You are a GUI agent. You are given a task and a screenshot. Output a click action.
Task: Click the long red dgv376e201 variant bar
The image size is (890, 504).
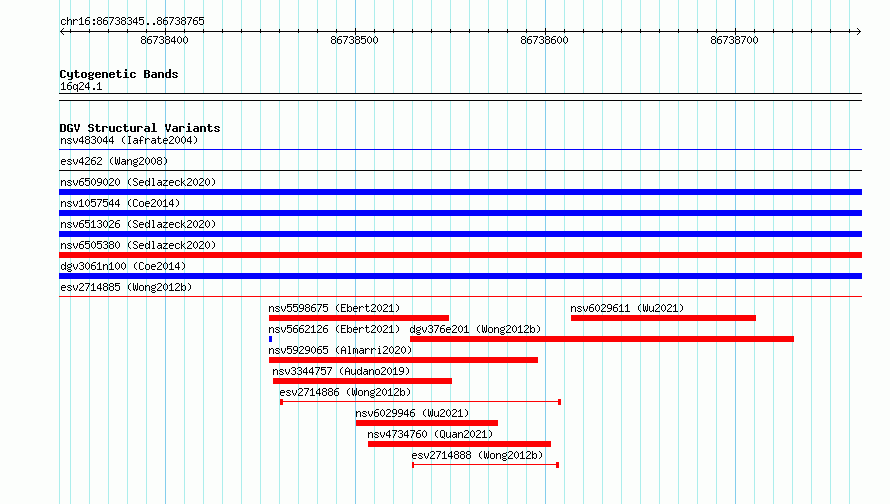point(602,339)
